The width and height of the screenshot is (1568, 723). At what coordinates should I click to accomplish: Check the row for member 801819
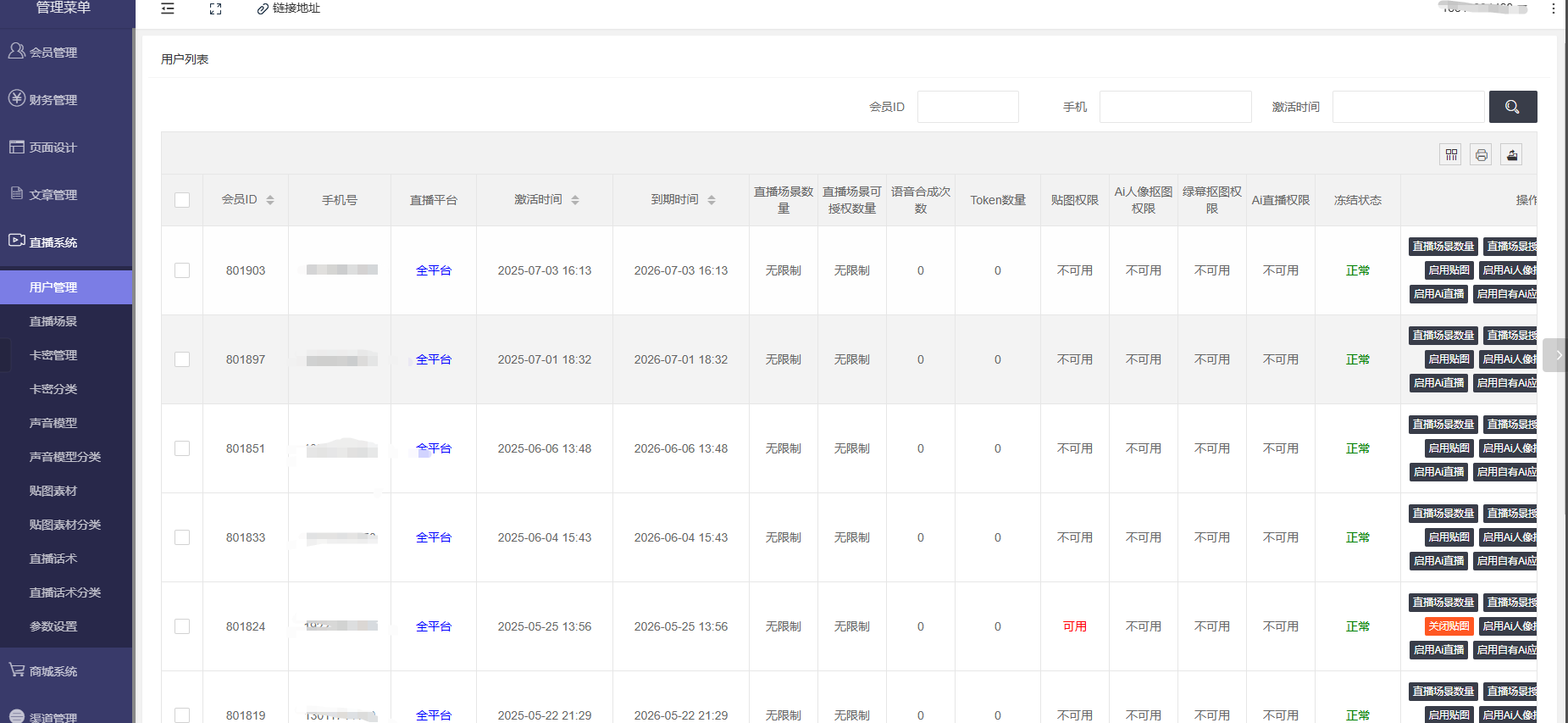click(x=182, y=715)
